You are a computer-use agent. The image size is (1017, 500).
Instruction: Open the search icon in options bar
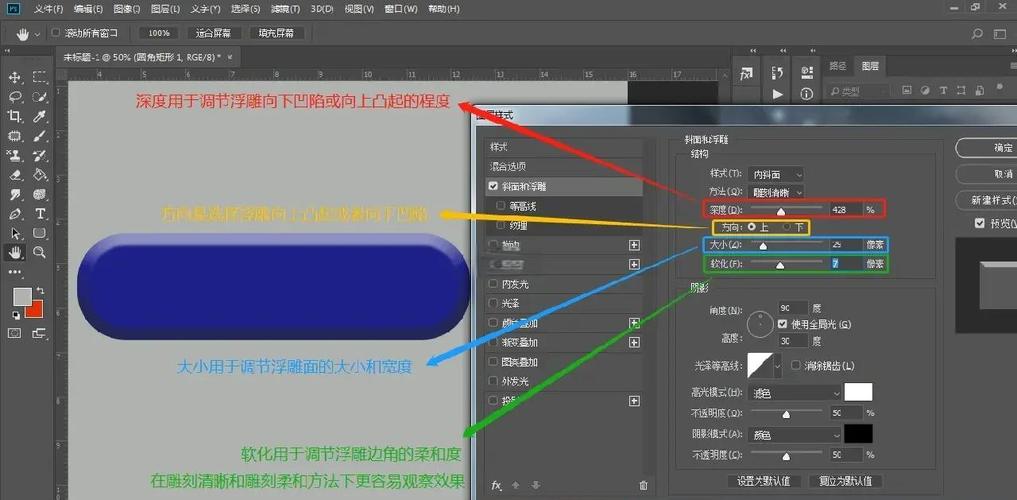pyautogui.click(x=977, y=34)
